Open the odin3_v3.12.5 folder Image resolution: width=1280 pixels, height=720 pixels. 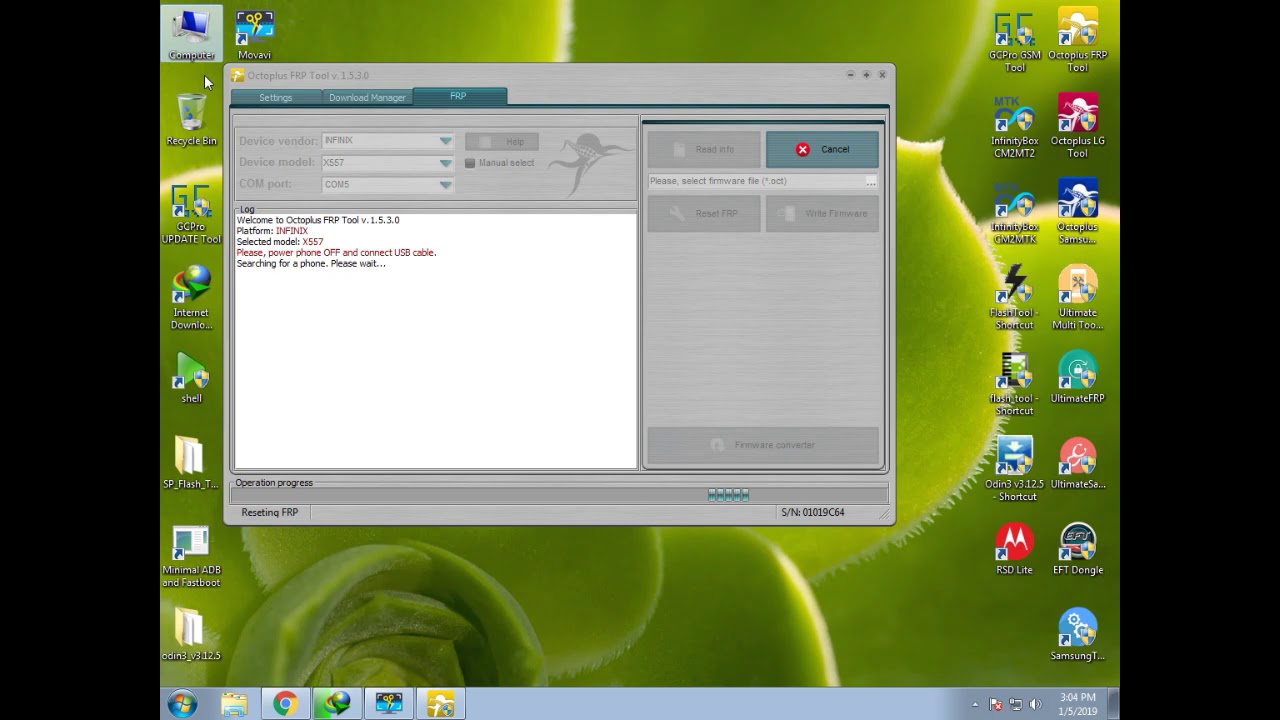pos(191,635)
